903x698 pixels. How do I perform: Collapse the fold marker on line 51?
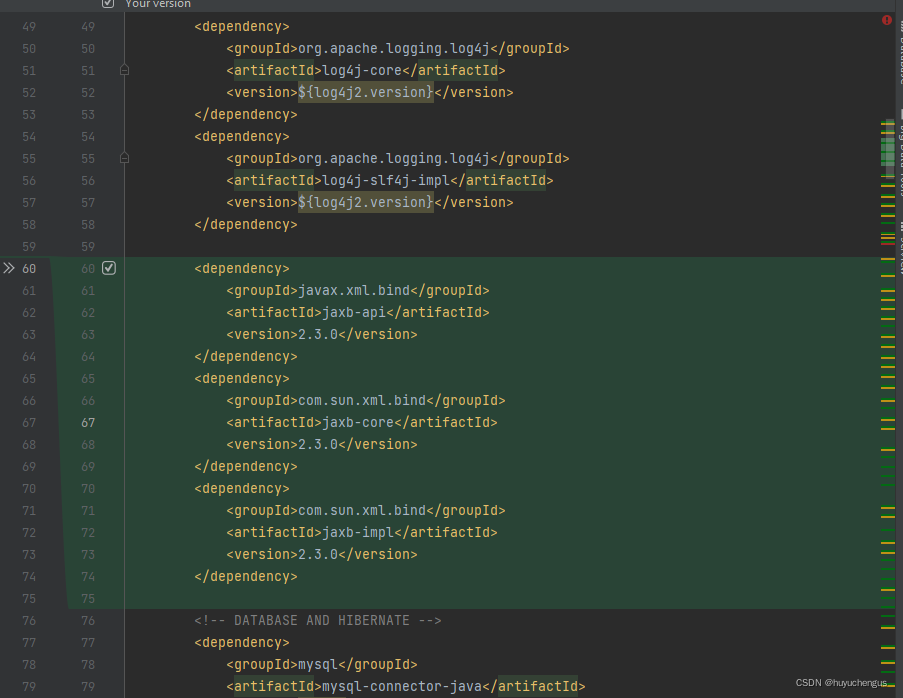pos(124,70)
